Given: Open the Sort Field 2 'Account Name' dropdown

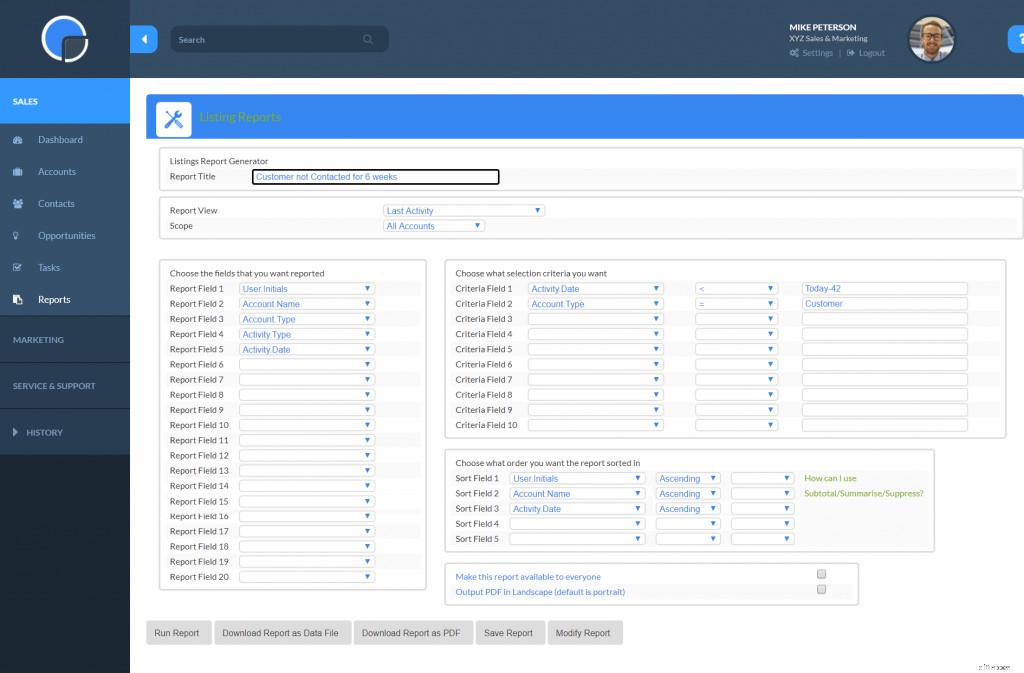Looking at the screenshot, I should click(x=576, y=493).
